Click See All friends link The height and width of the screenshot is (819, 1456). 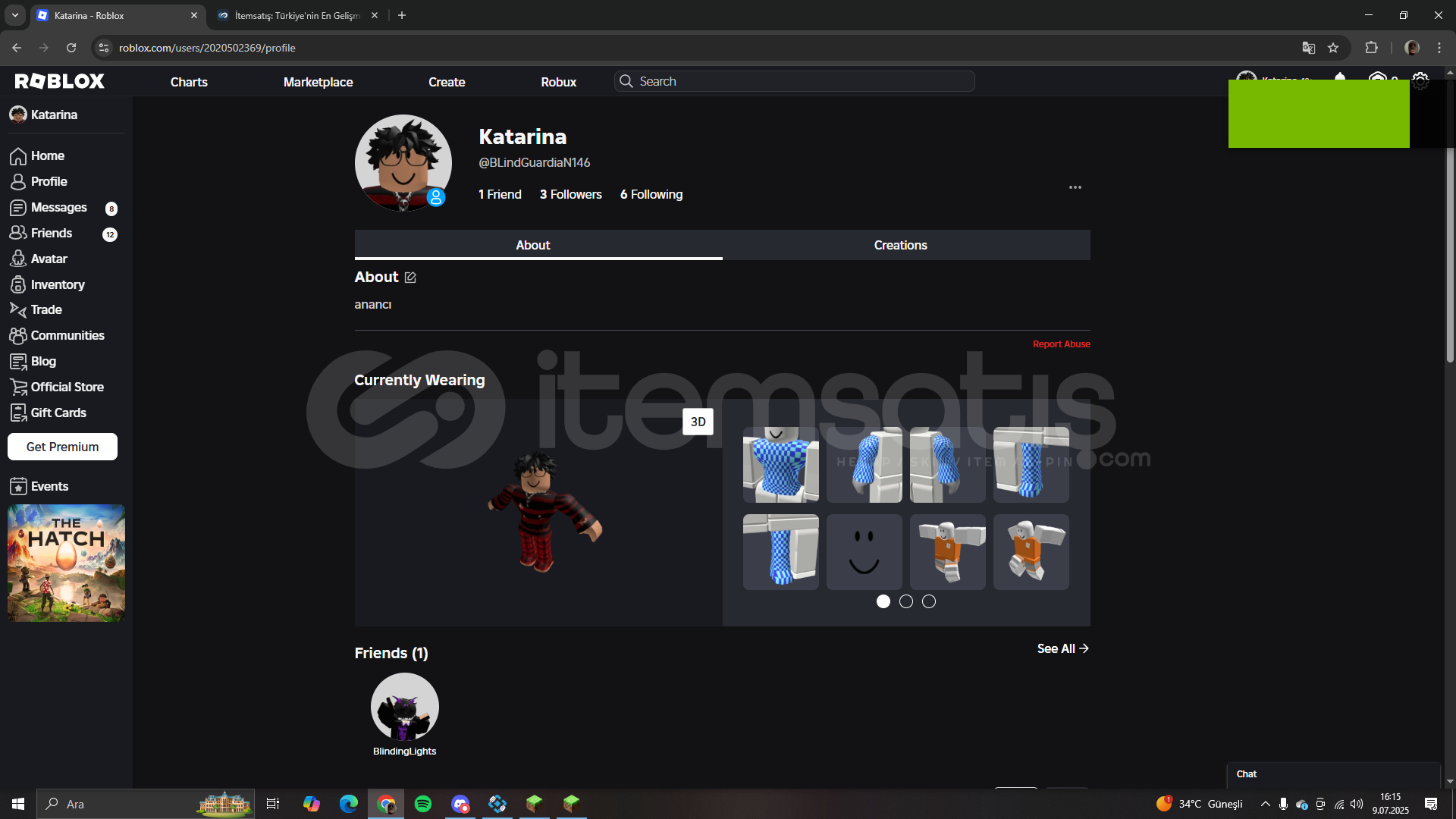1062,648
